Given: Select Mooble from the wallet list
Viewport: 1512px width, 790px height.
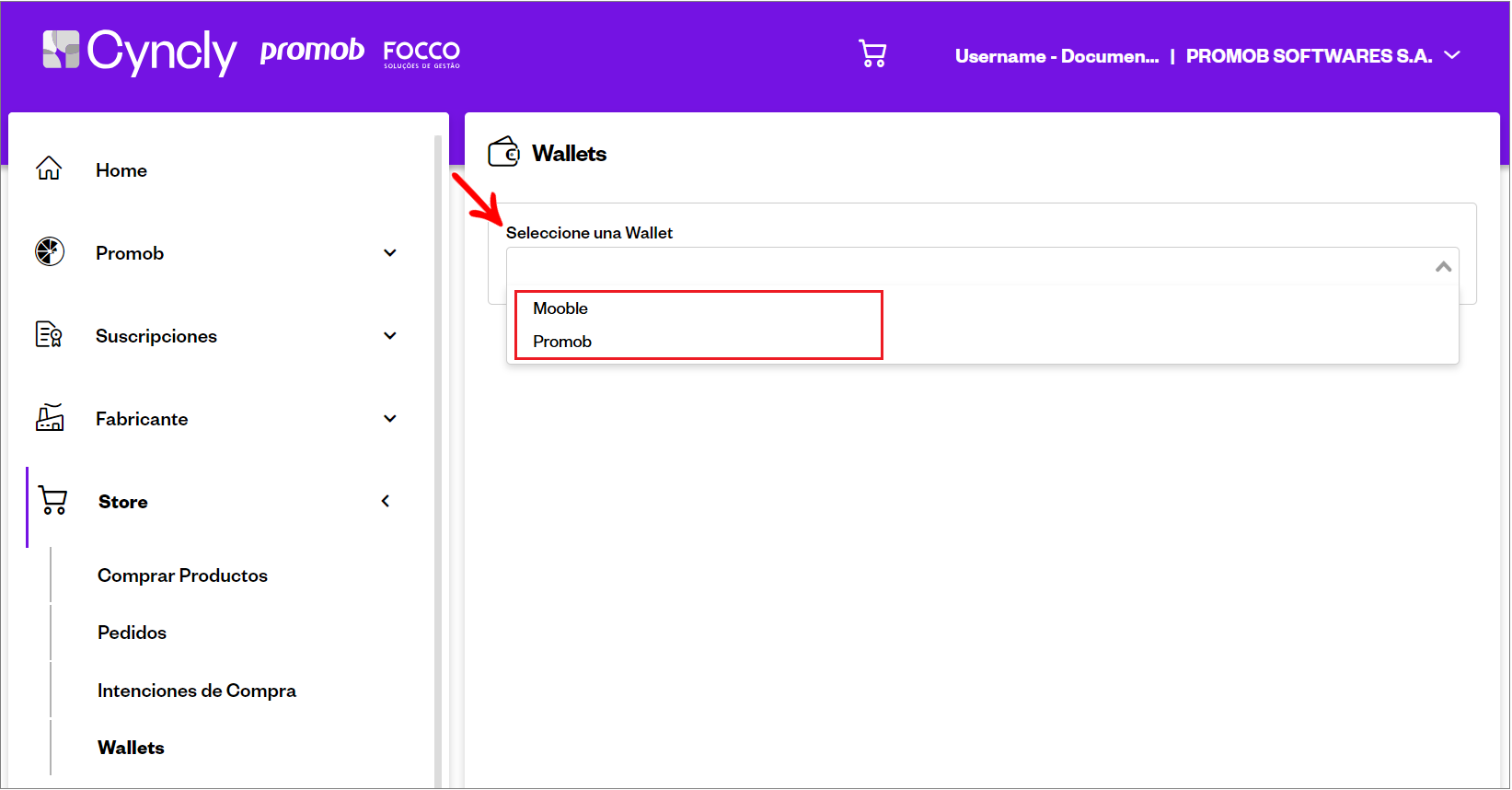Looking at the screenshot, I should [560, 308].
